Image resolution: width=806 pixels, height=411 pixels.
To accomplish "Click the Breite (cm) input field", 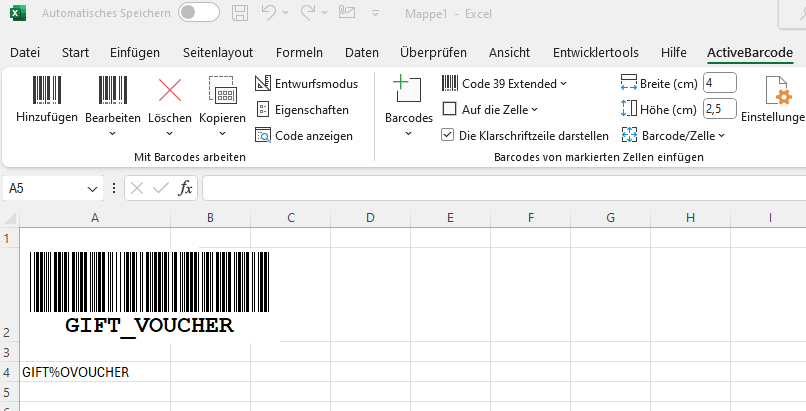I will [x=720, y=83].
